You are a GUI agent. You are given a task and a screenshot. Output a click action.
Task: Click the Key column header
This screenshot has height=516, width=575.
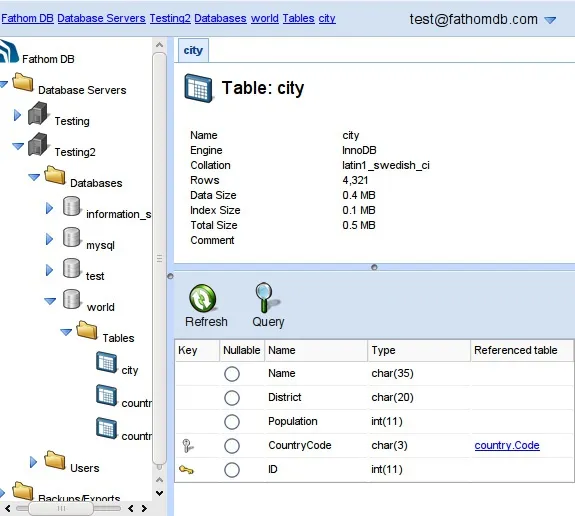(197, 350)
